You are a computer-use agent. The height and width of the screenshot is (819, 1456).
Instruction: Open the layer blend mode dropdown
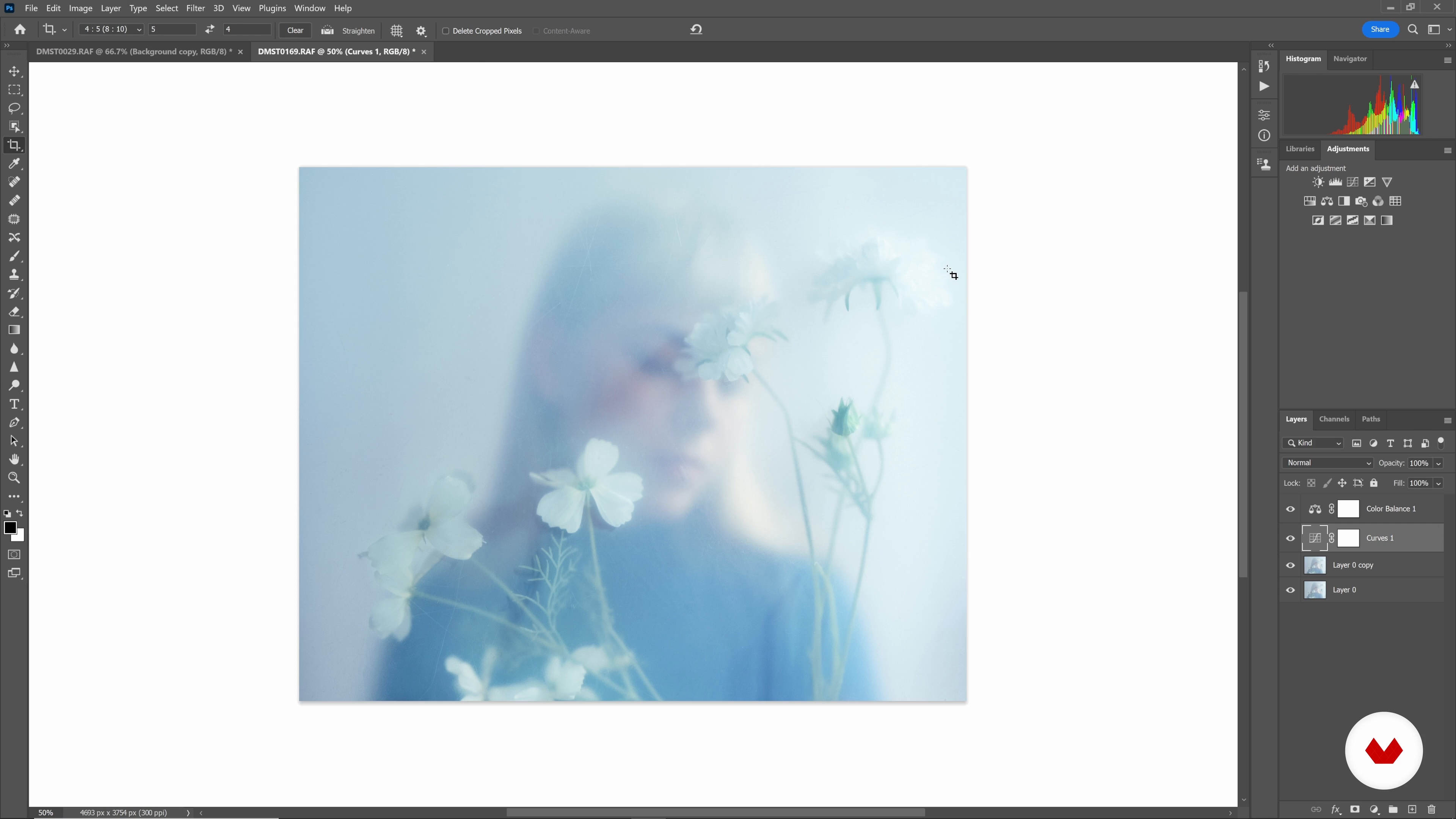pos(1327,463)
